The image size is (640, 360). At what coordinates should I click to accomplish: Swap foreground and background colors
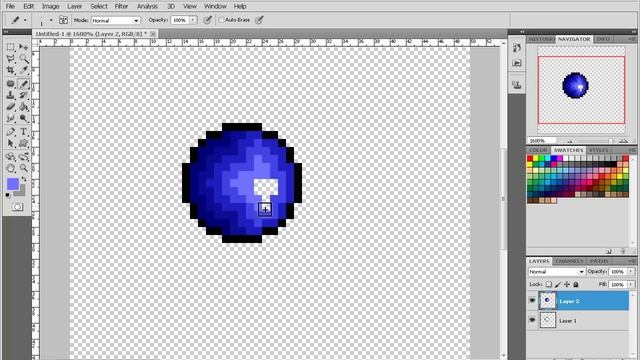(24, 180)
